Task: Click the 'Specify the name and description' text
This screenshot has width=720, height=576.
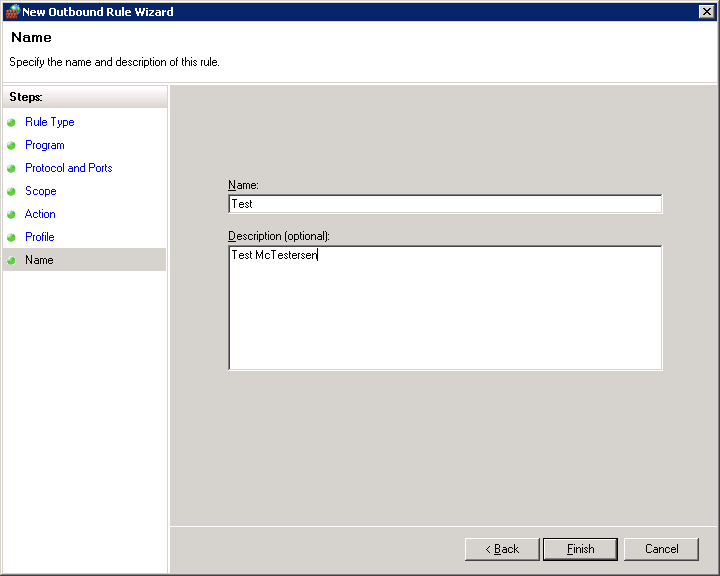Action: pyautogui.click(x=114, y=62)
